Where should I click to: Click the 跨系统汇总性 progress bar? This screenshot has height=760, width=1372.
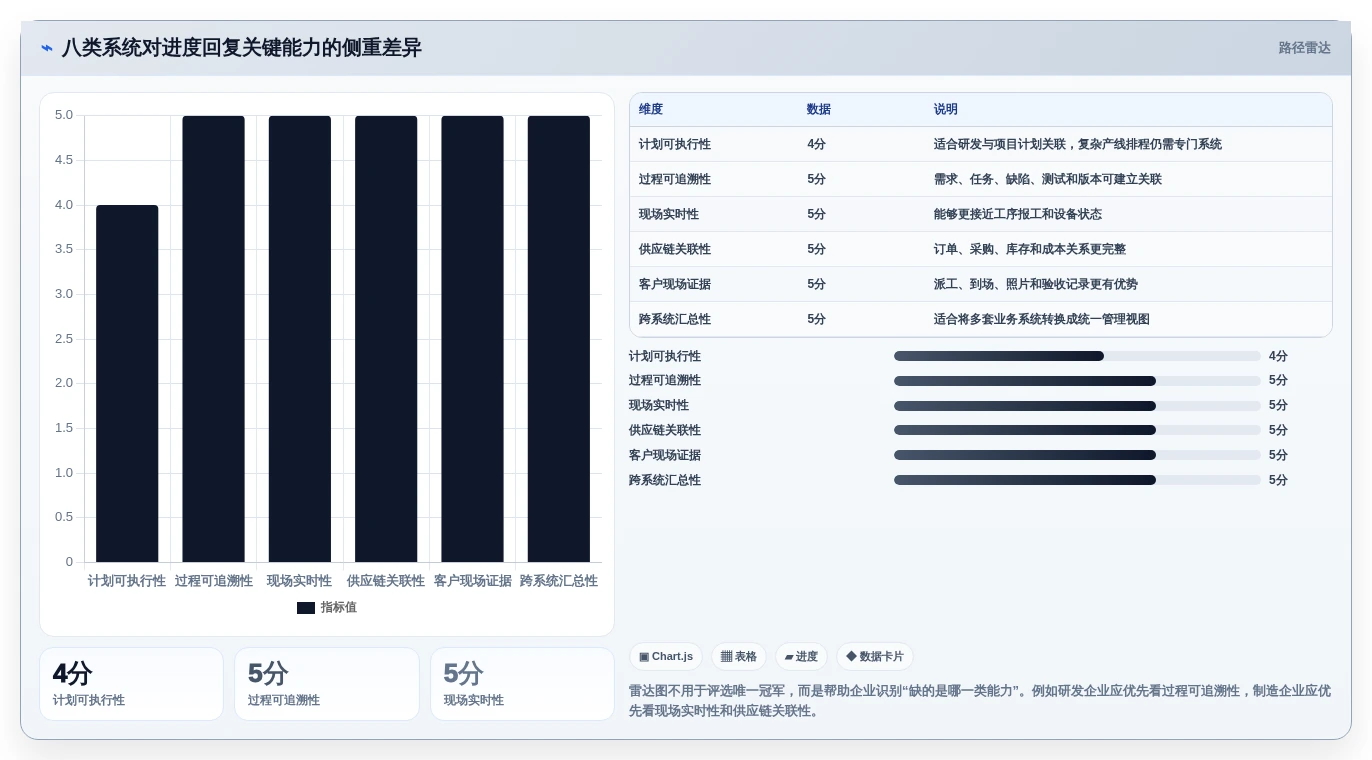(x=1077, y=480)
